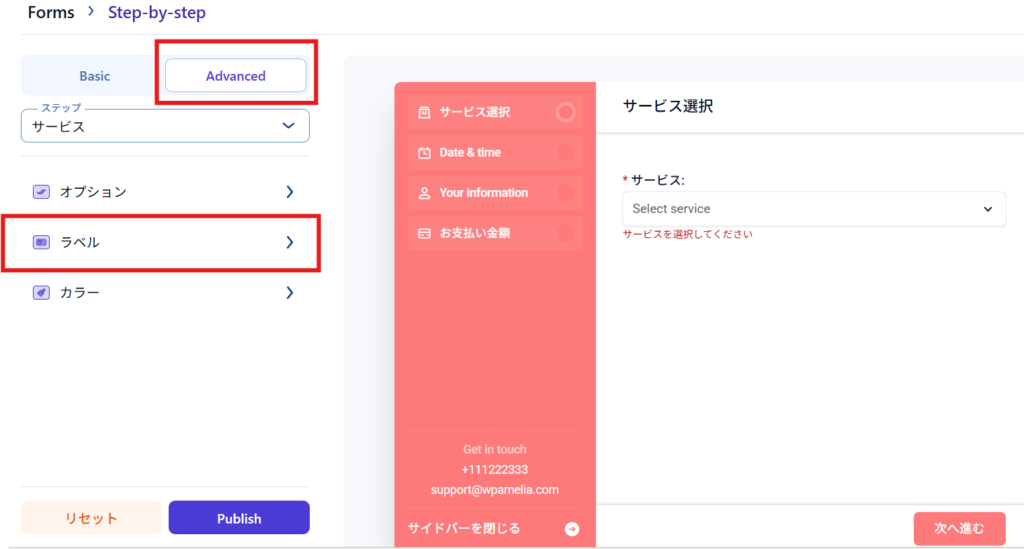Go to Forms in the breadcrumb
1024x549 pixels.
pyautogui.click(x=51, y=13)
